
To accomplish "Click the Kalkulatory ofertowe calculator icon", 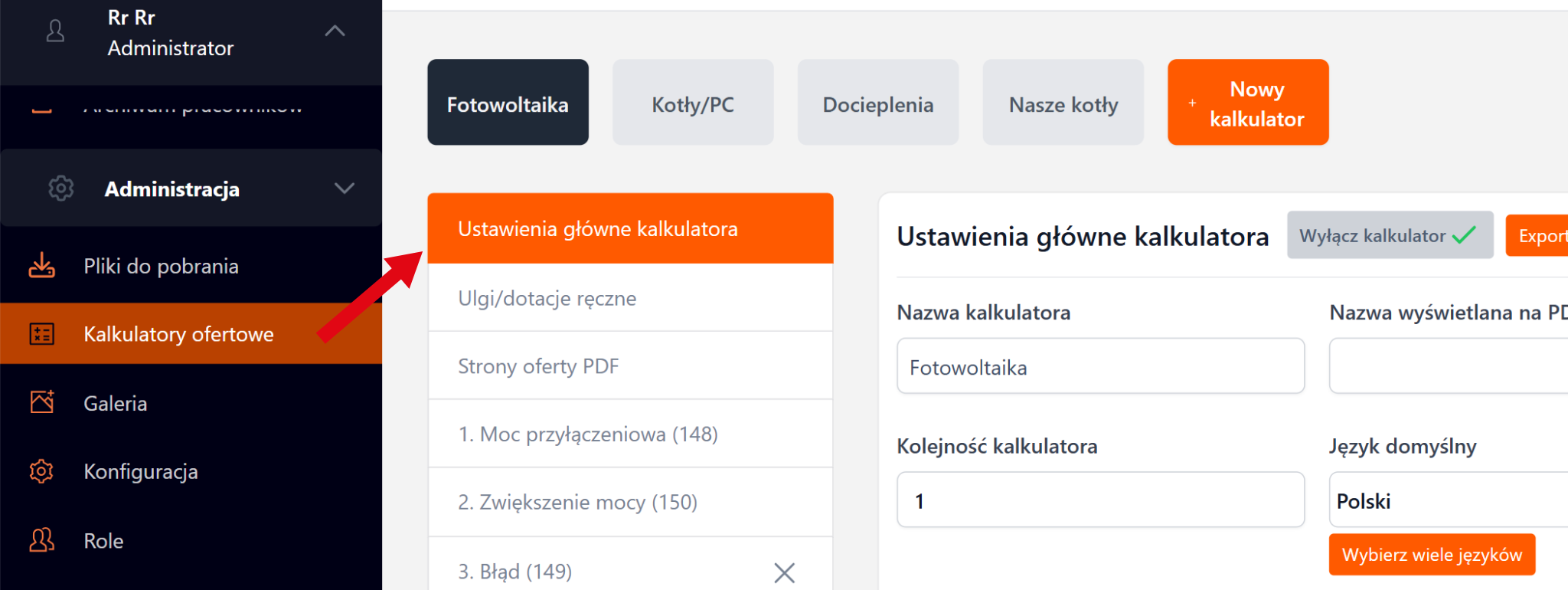I will tap(42, 334).
